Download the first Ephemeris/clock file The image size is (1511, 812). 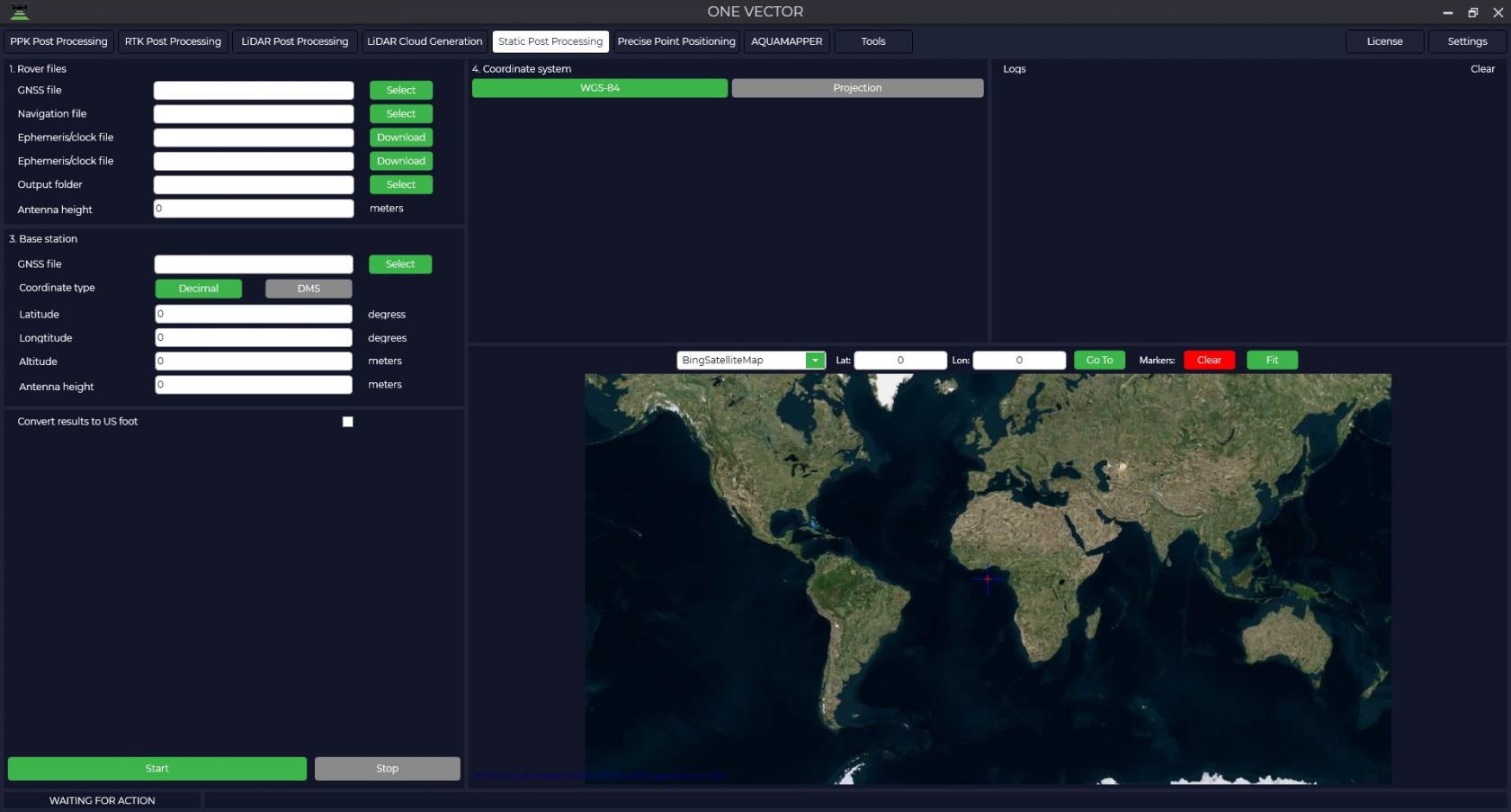[401, 138]
